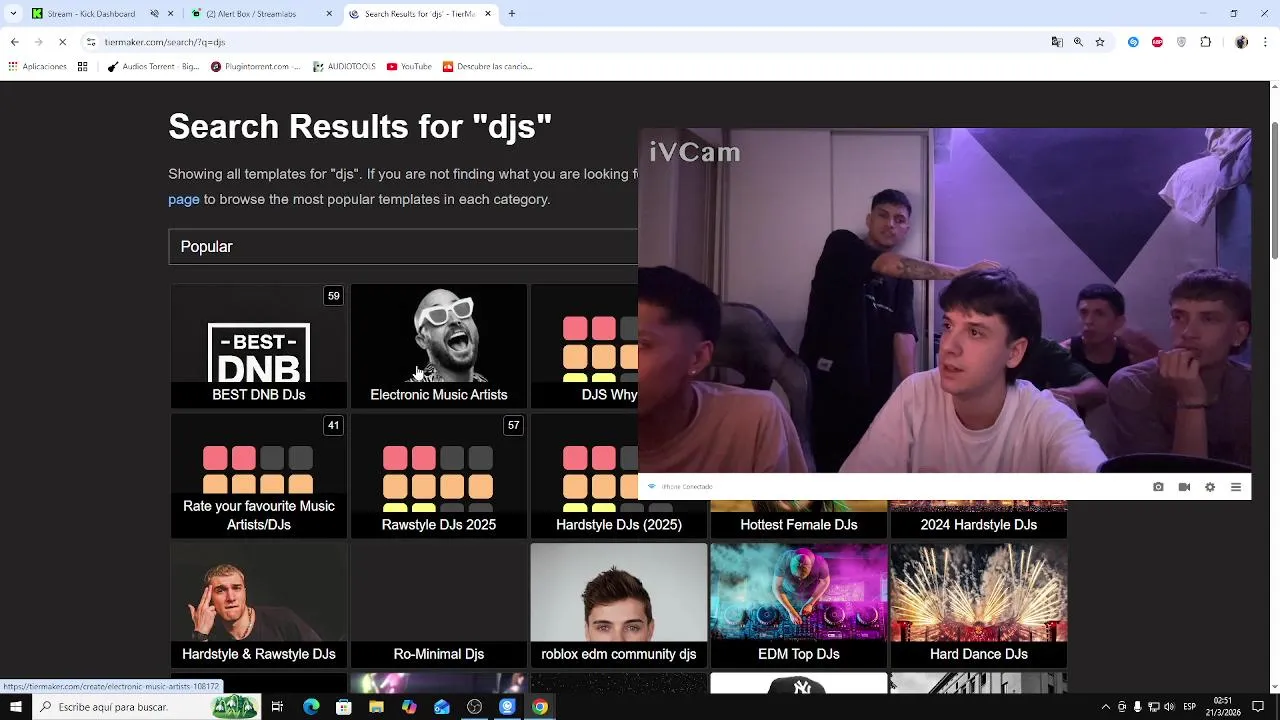Open Rate your favourite Music Artists/DJs template
The height and width of the screenshot is (720, 1280).
[259, 476]
